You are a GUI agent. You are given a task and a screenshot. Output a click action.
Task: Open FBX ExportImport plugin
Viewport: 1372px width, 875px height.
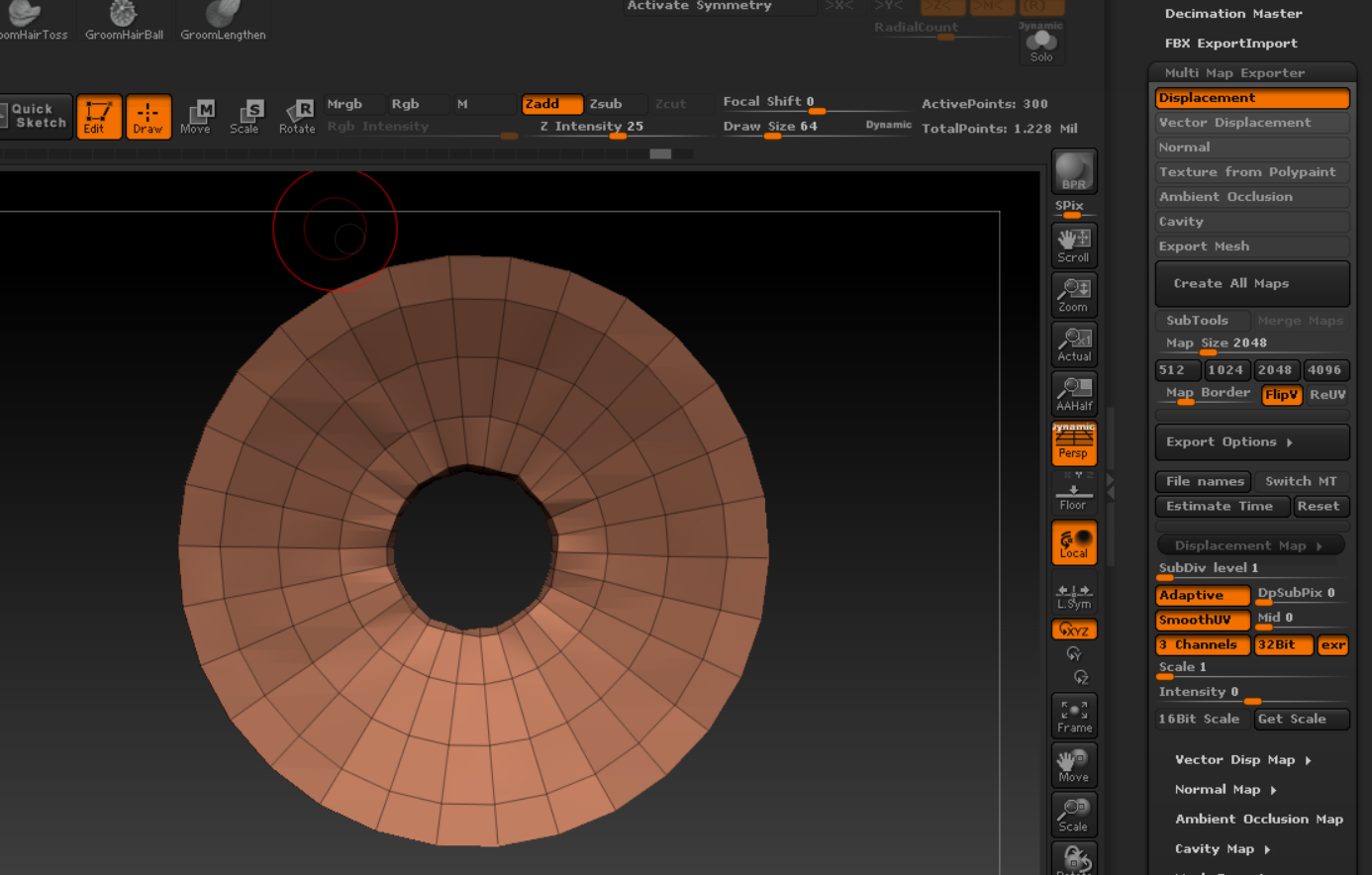coord(1230,44)
